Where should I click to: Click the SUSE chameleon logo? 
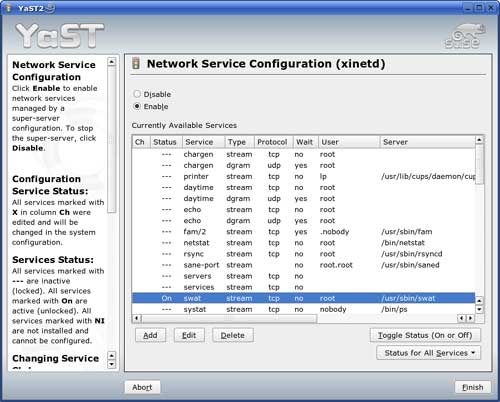click(x=465, y=36)
